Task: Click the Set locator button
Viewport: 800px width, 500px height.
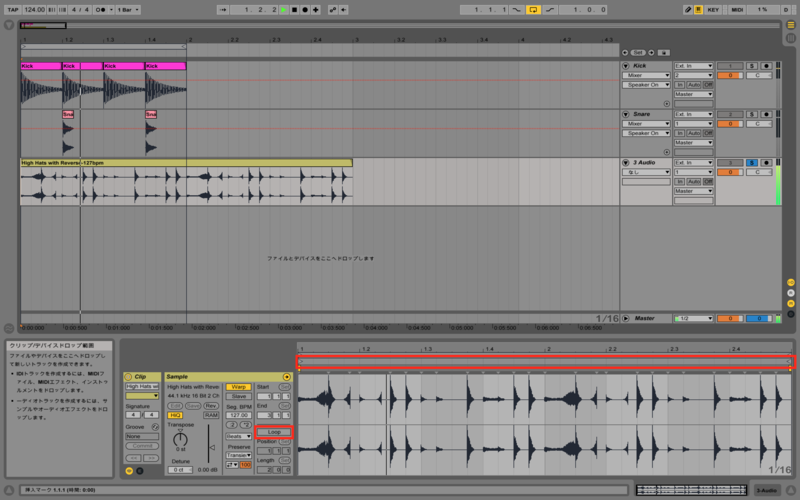Action: click(638, 53)
